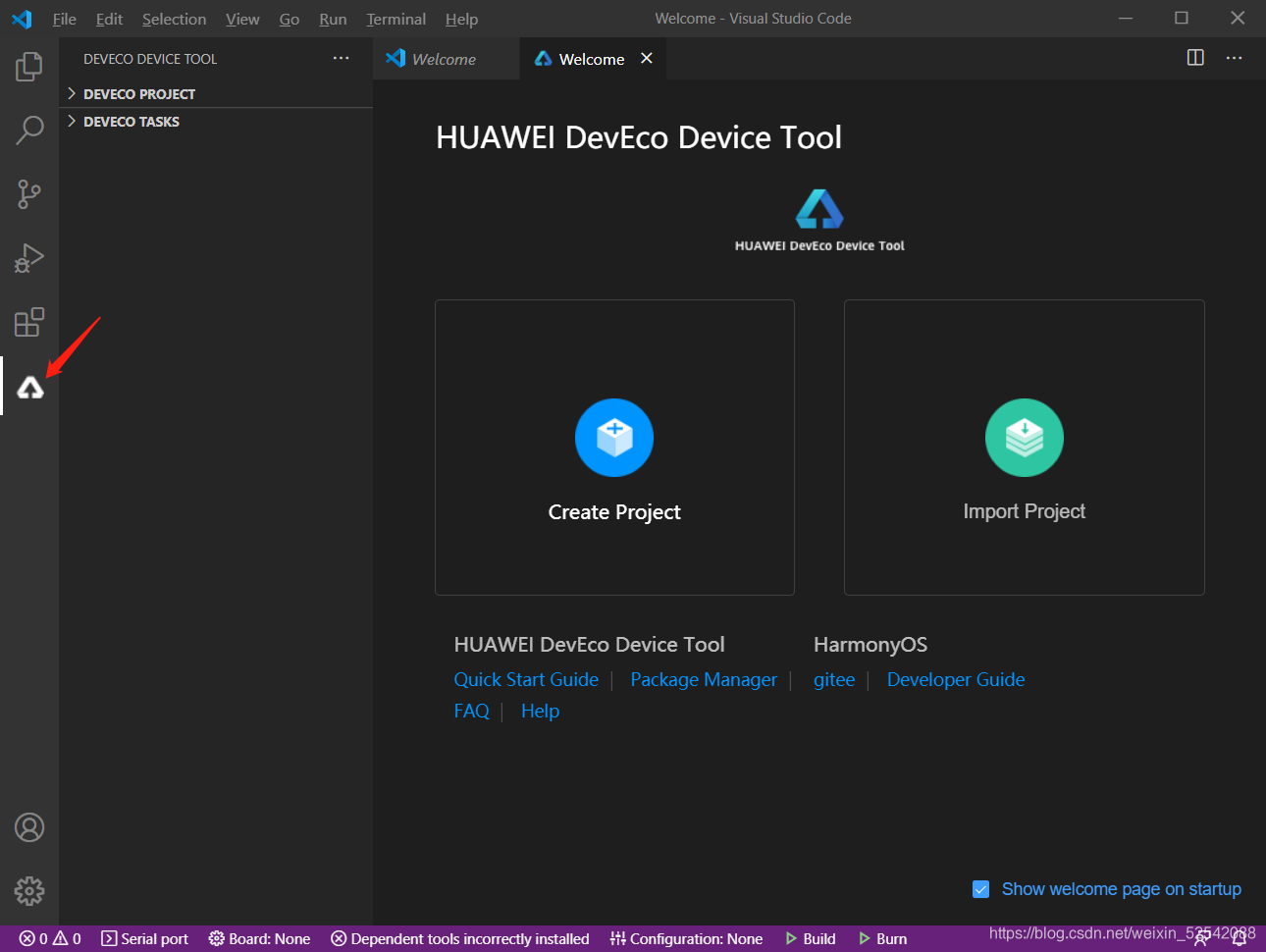Image resolution: width=1266 pixels, height=952 pixels.
Task: Open the FAQ link
Action: 471,711
